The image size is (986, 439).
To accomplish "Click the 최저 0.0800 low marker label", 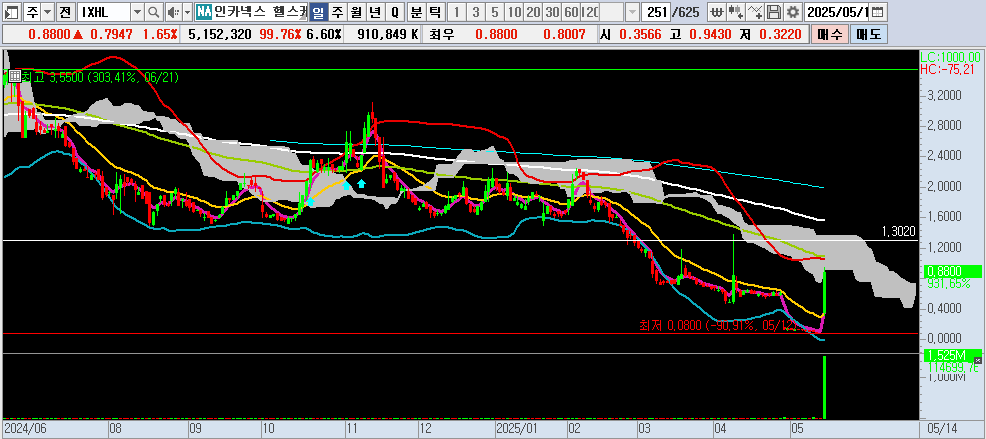I will [x=720, y=326].
